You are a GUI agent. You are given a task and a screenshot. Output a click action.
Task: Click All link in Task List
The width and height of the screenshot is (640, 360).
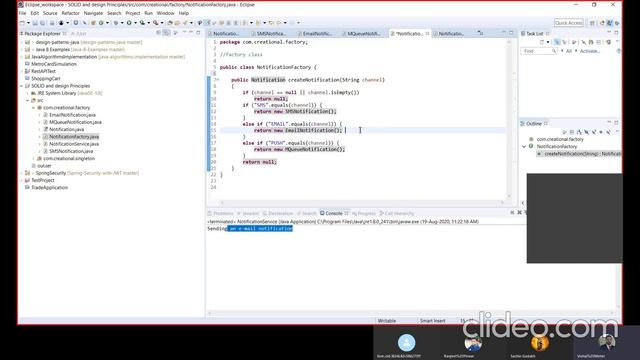(569, 51)
